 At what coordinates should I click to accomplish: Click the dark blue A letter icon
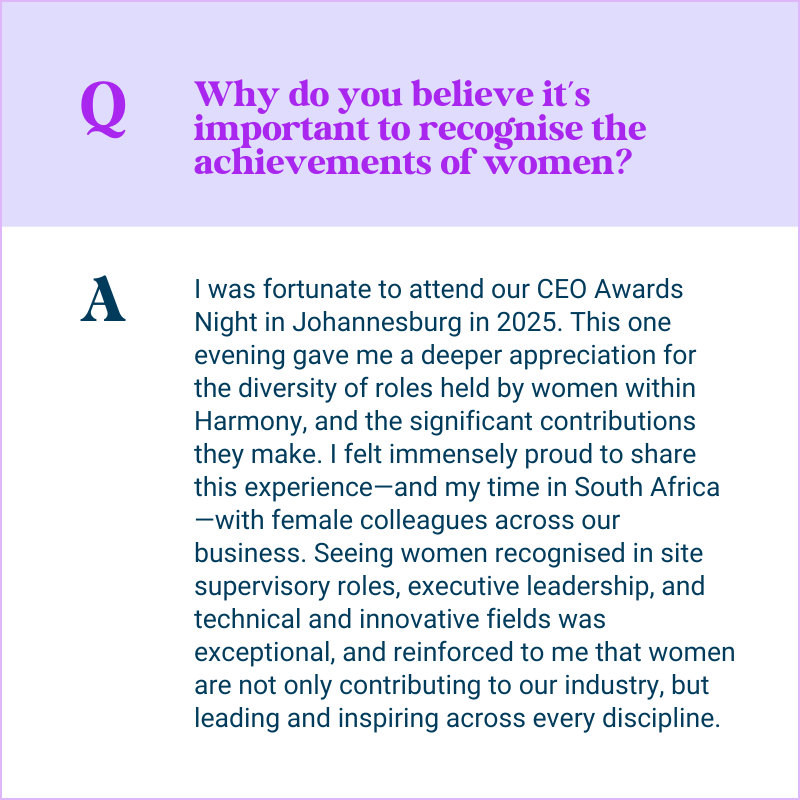coord(103,299)
